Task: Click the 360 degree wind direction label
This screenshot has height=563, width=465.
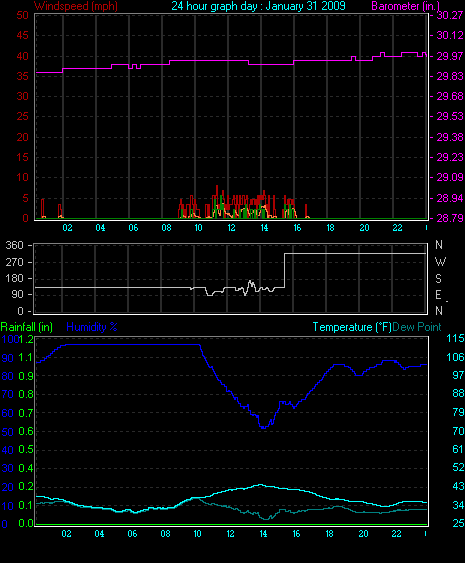Action: click(x=14, y=245)
